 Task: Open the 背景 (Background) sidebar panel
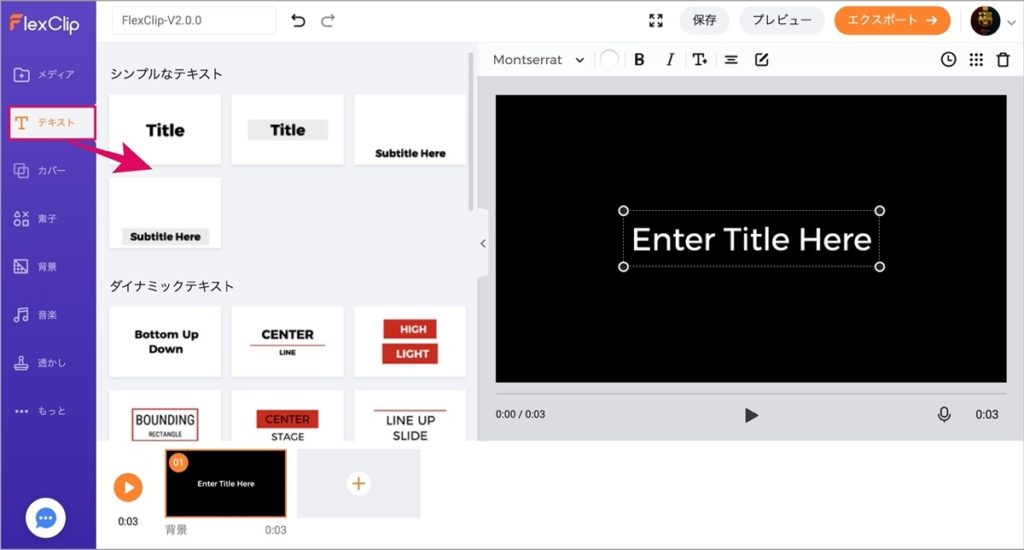click(x=36, y=267)
